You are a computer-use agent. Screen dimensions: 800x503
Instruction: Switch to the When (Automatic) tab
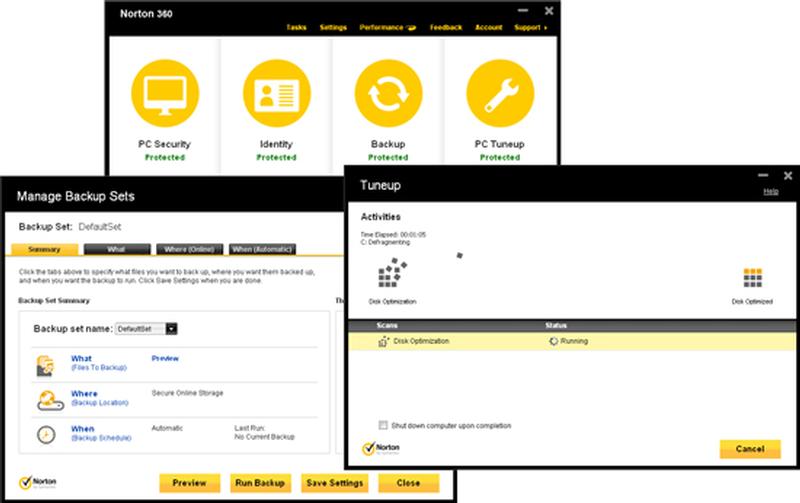(x=262, y=249)
